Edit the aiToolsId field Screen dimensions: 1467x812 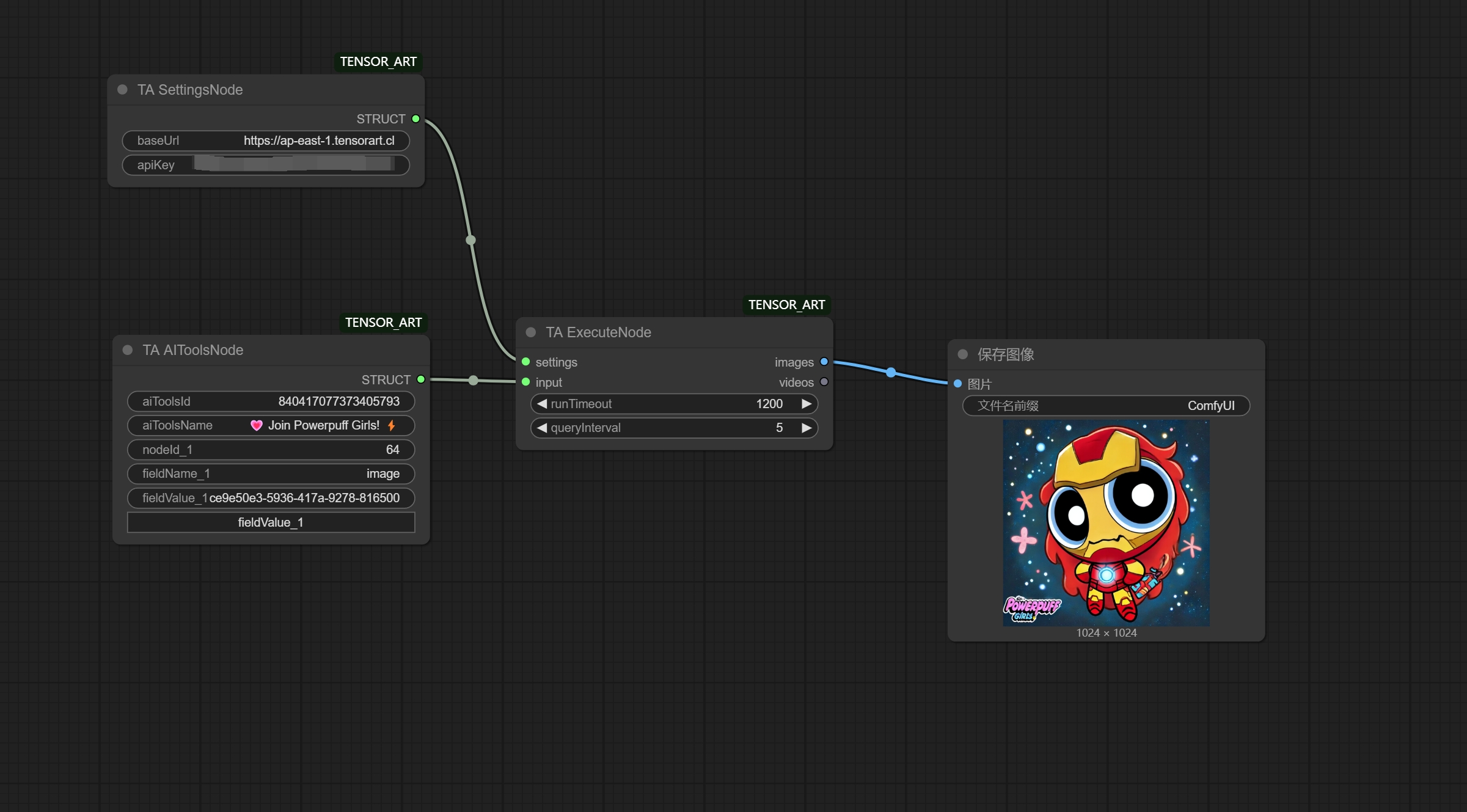[x=271, y=401]
